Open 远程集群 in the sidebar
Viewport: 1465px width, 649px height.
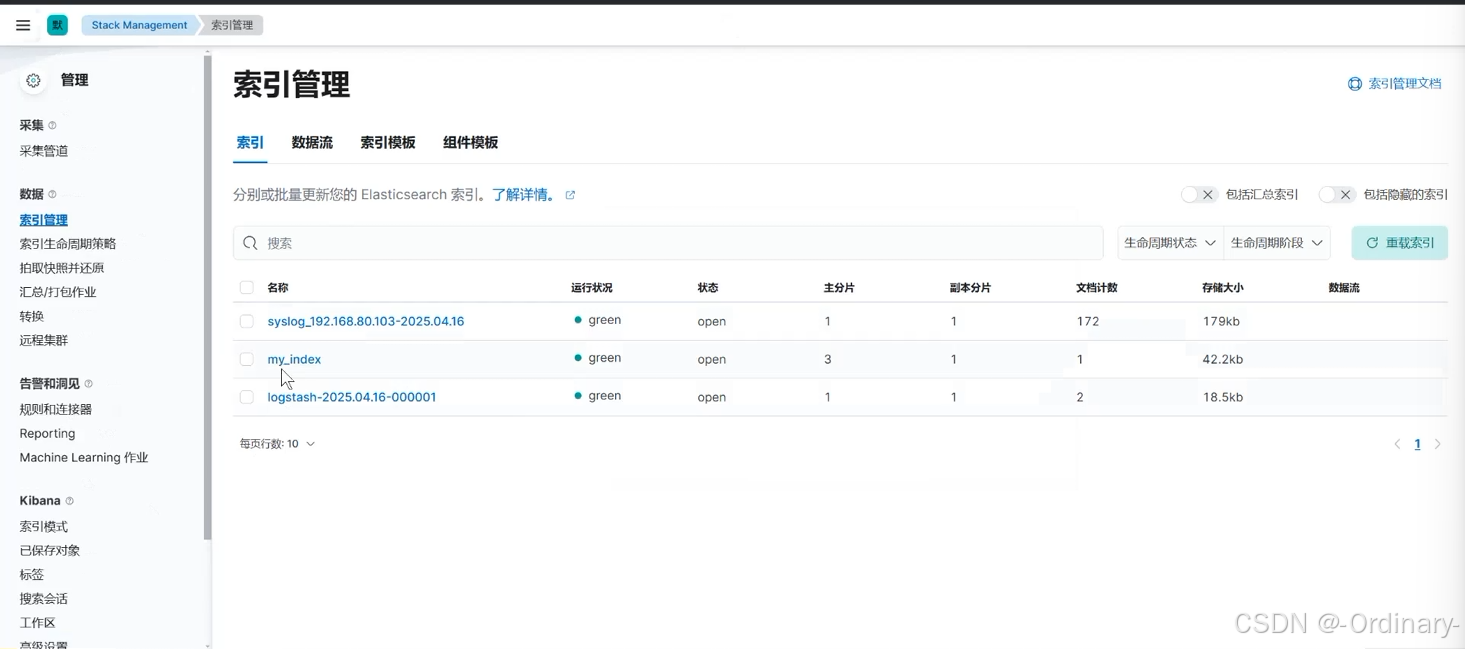pyautogui.click(x=44, y=340)
